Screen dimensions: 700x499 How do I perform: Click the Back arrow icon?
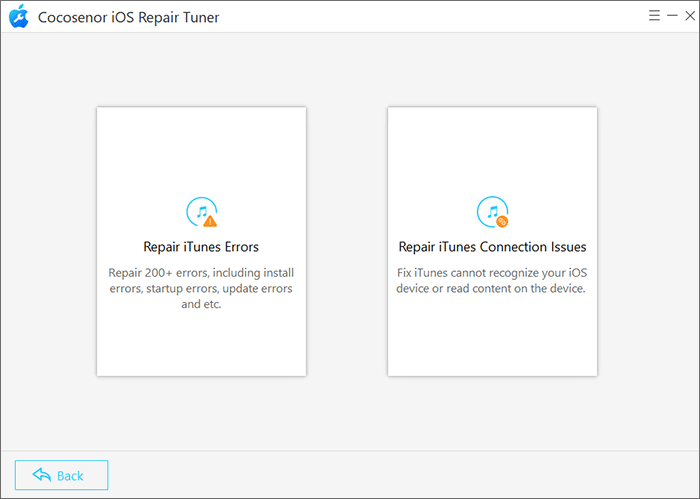tap(42, 475)
